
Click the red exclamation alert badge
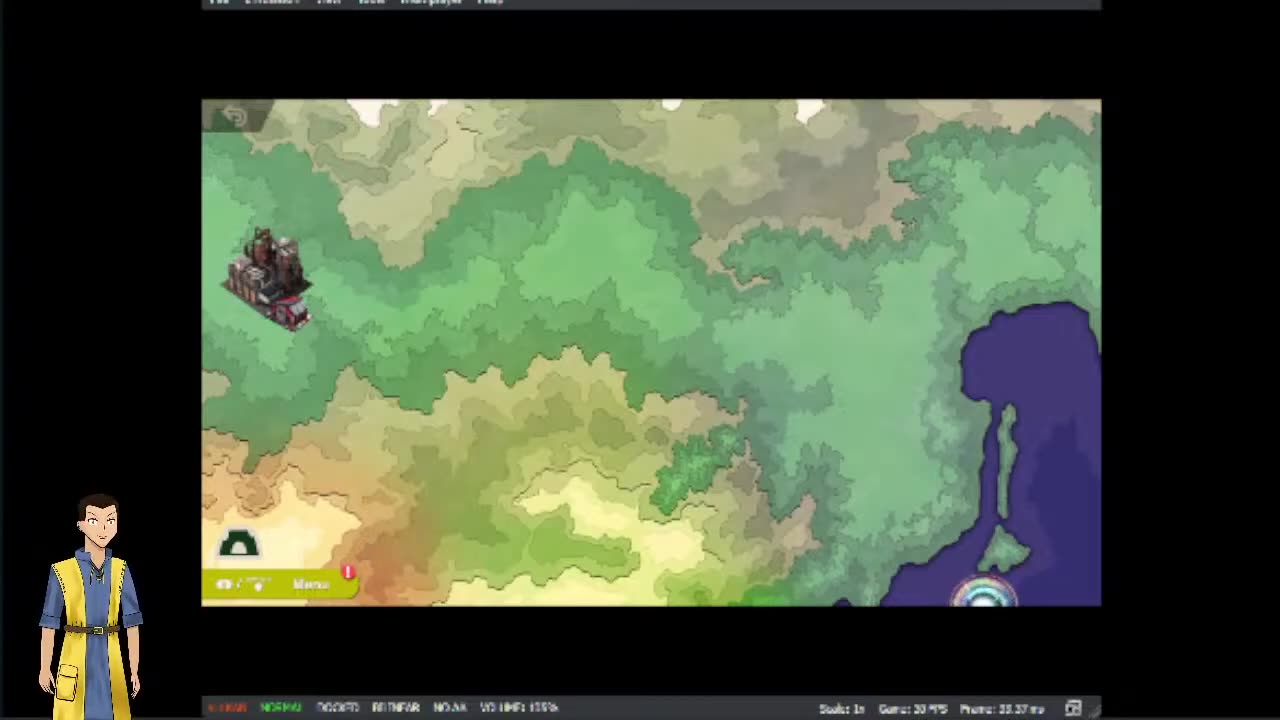click(348, 573)
